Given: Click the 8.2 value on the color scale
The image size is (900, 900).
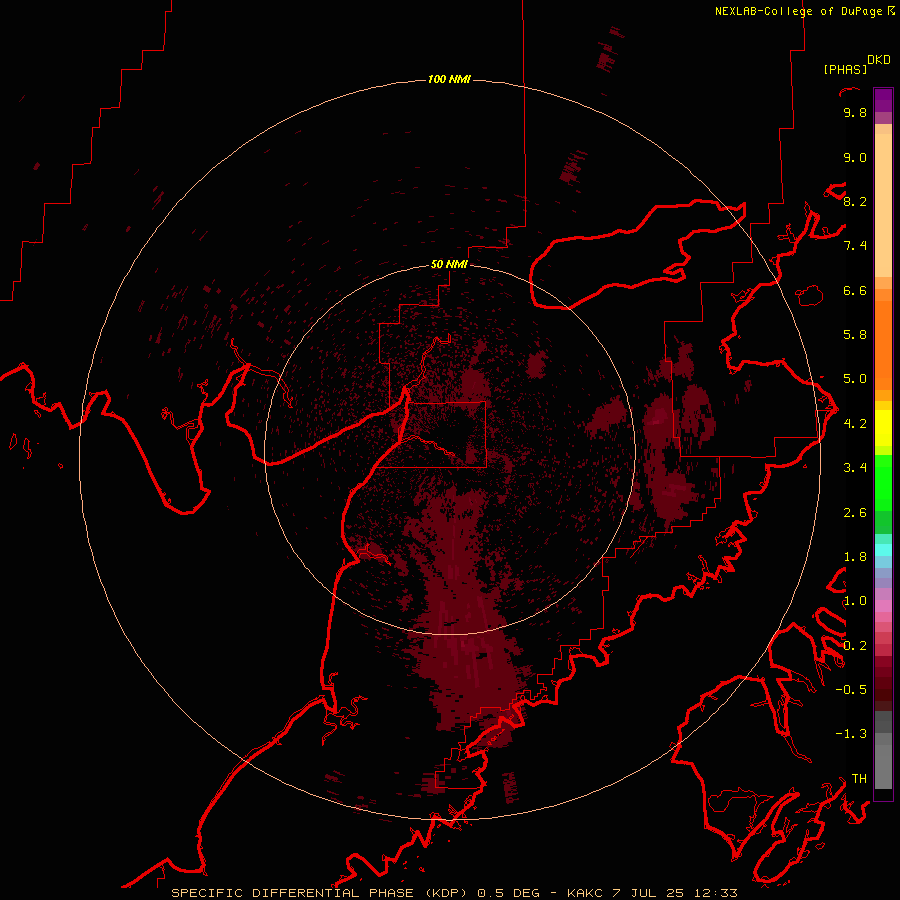Looking at the screenshot, I should click(x=855, y=201).
